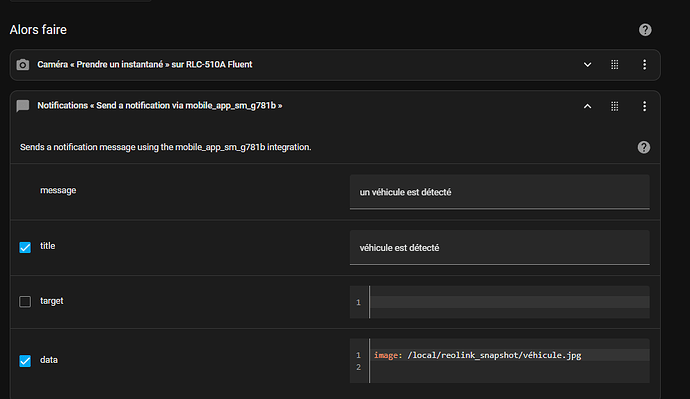Enable the target checkbox
690x399 pixels.
25,301
